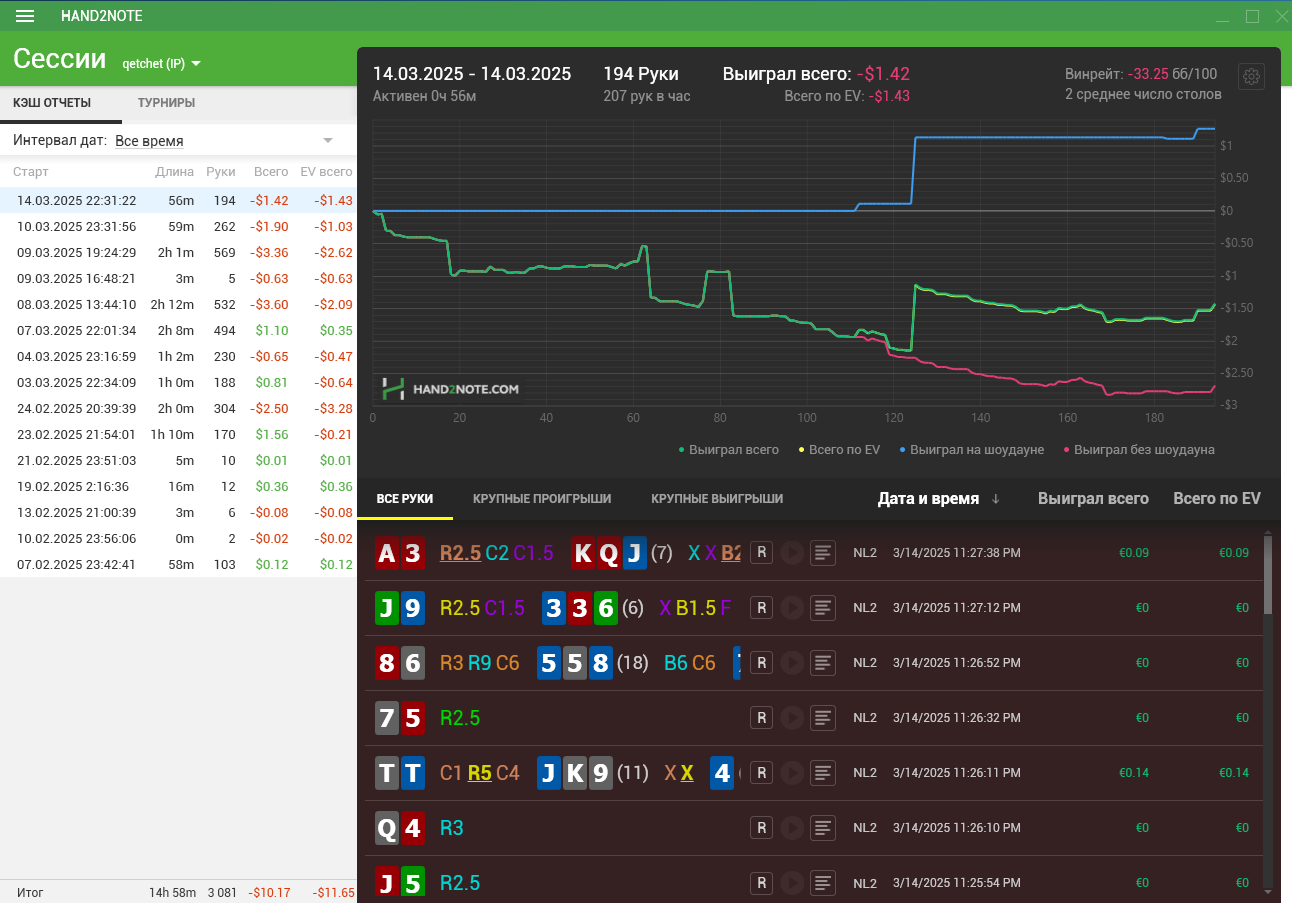Switch to the 'ТУРНИРЫ' tab
The image size is (1292, 903).
click(x=166, y=103)
